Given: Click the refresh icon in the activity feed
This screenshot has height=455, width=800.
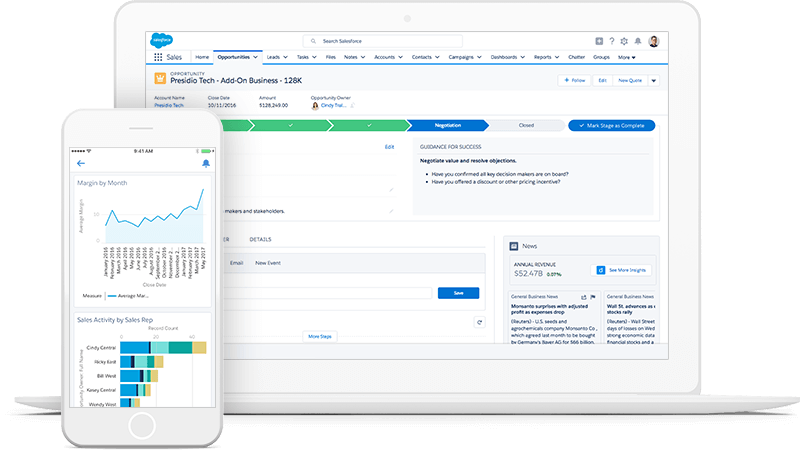Looking at the screenshot, I should pos(480,322).
